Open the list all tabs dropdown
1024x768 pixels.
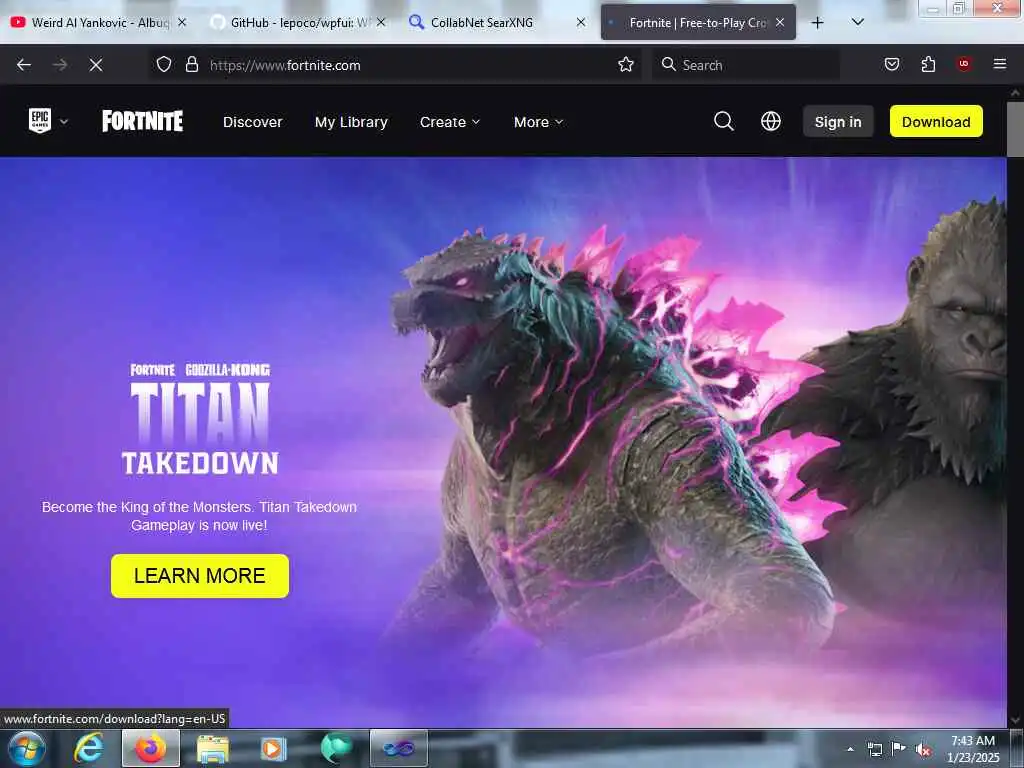(858, 22)
